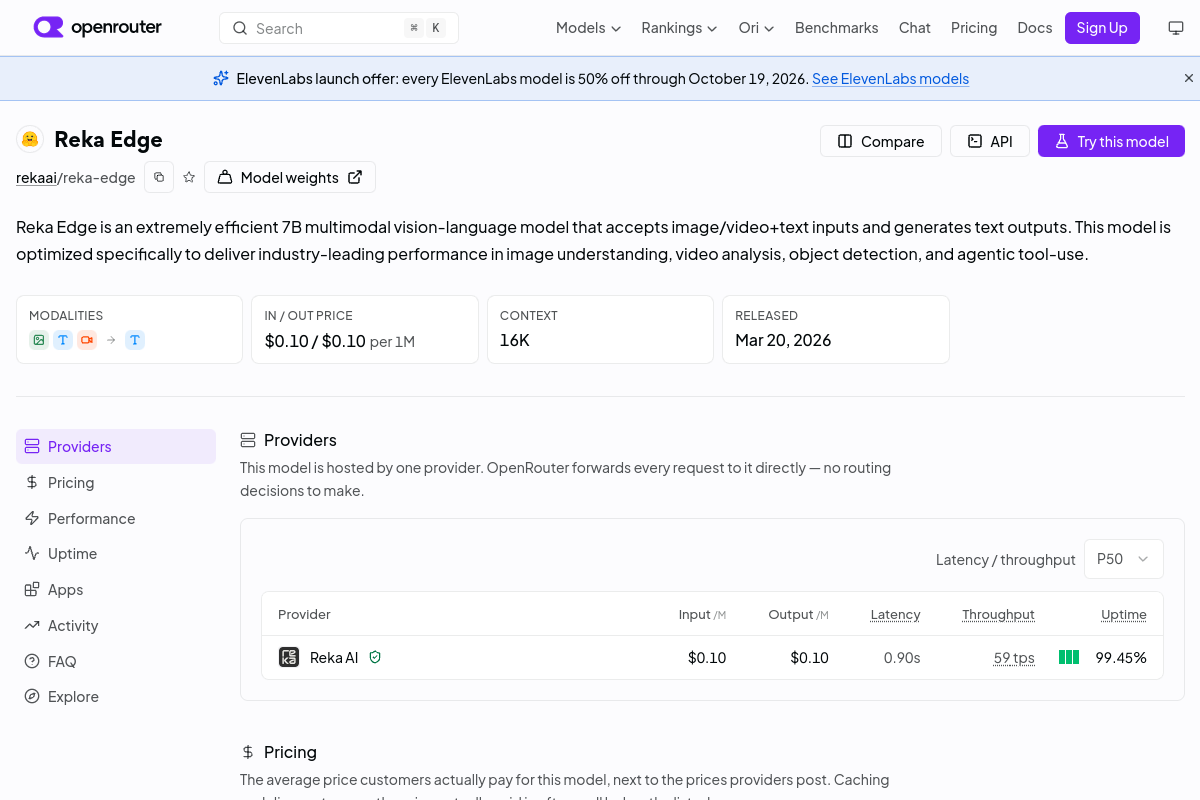Click the Compare button

(881, 141)
